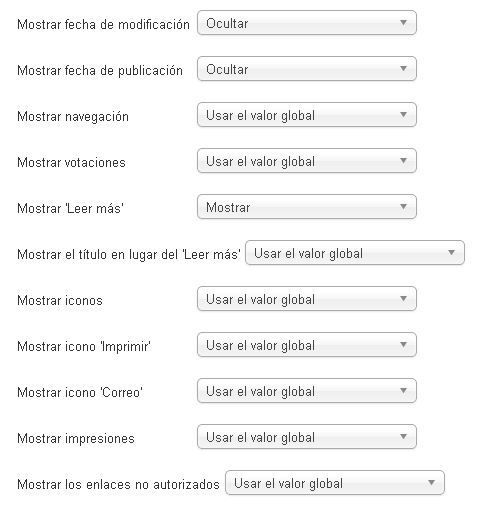This screenshot has width=482, height=518.
Task: Click the 'Mostrar impresiones' label text
Action: pyautogui.click(x=76, y=439)
